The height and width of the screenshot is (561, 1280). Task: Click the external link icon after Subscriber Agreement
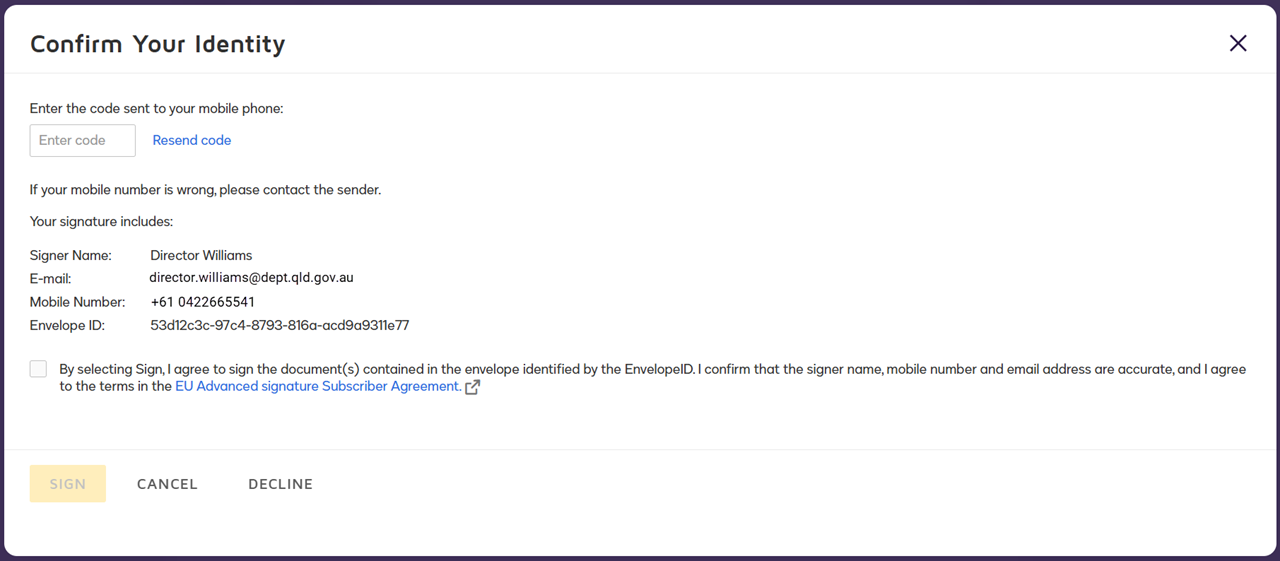(x=473, y=387)
